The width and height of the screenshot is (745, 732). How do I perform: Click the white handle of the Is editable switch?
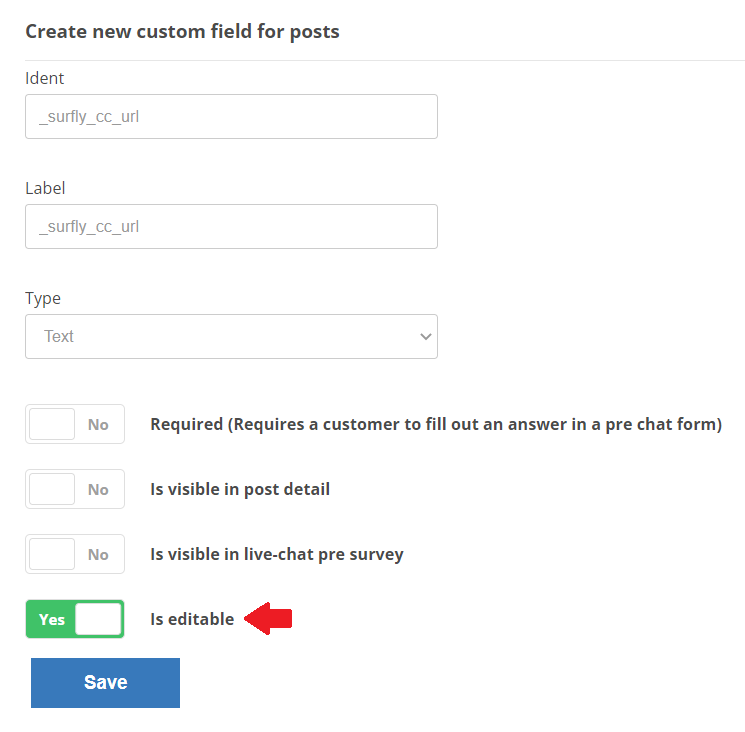[x=98, y=619]
